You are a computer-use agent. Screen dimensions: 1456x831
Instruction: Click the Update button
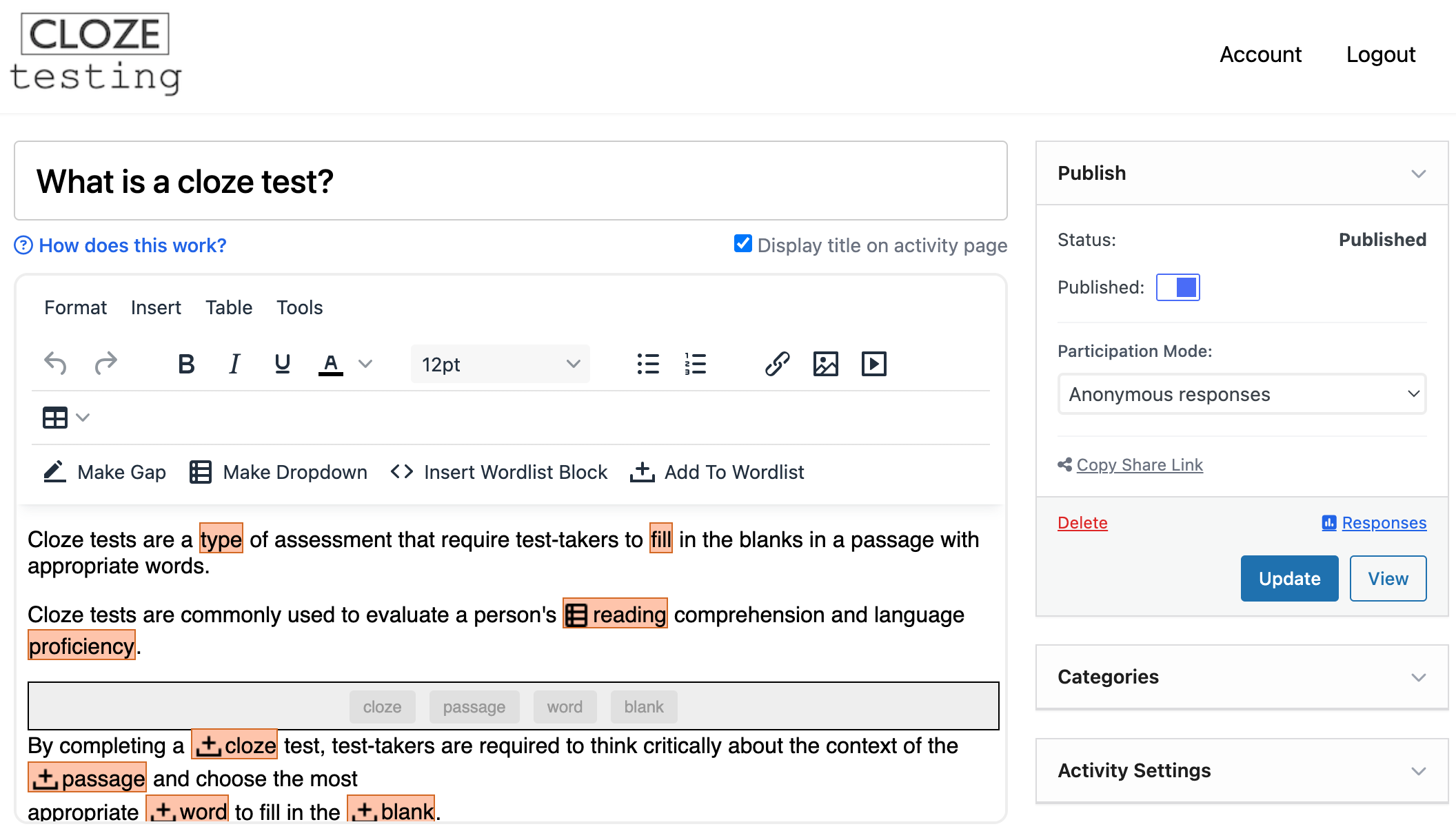(x=1288, y=579)
